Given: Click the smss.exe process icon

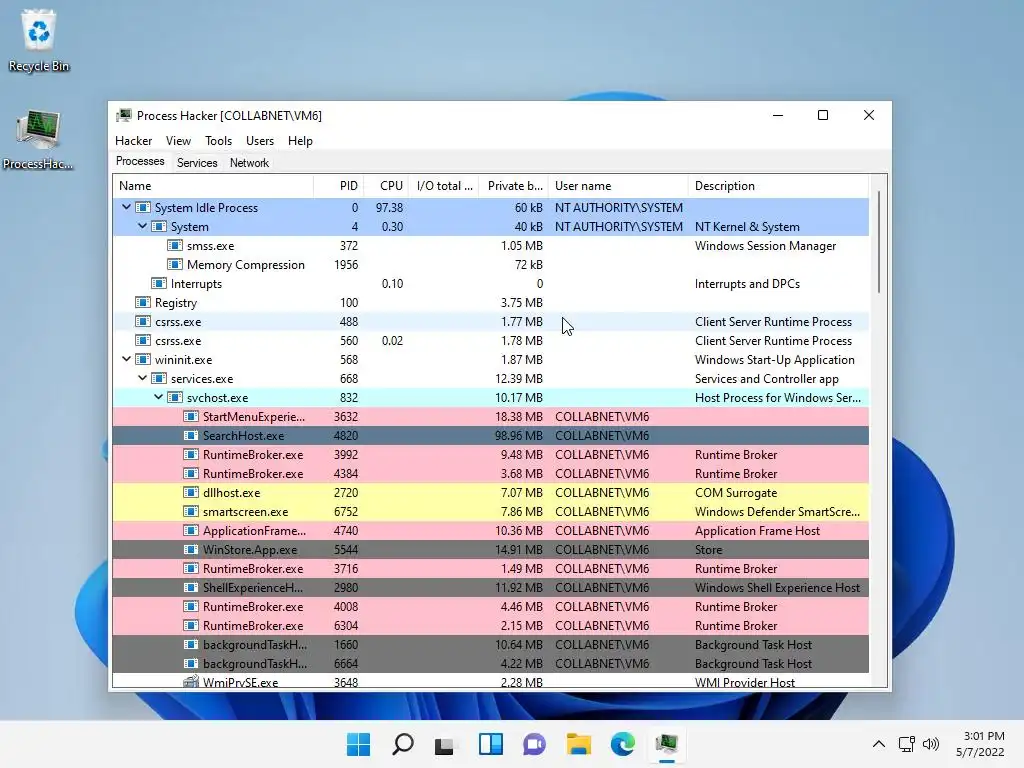Looking at the screenshot, I should coord(174,246).
